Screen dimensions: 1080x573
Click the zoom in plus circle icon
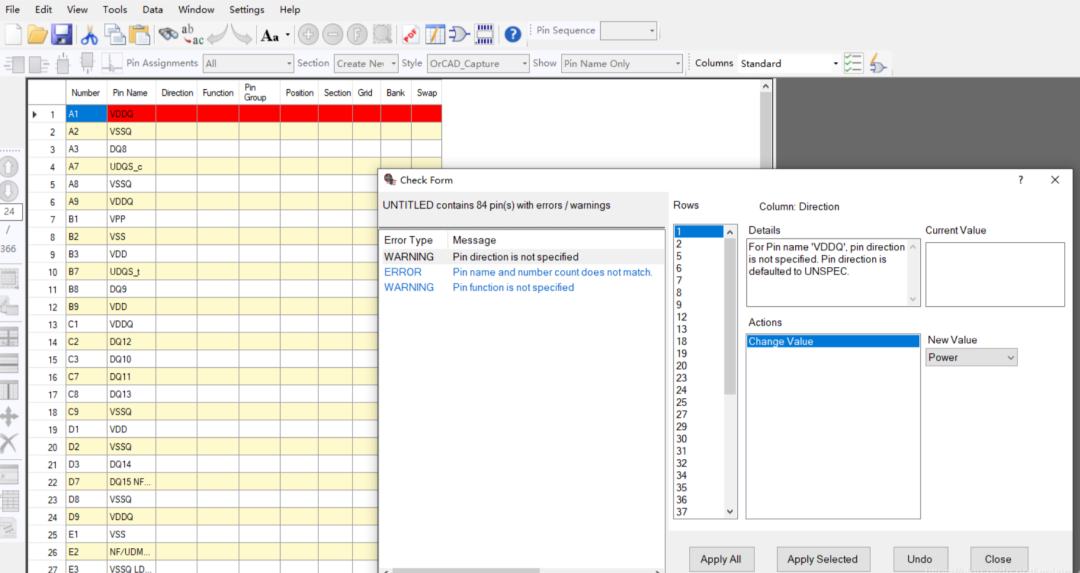(x=308, y=34)
